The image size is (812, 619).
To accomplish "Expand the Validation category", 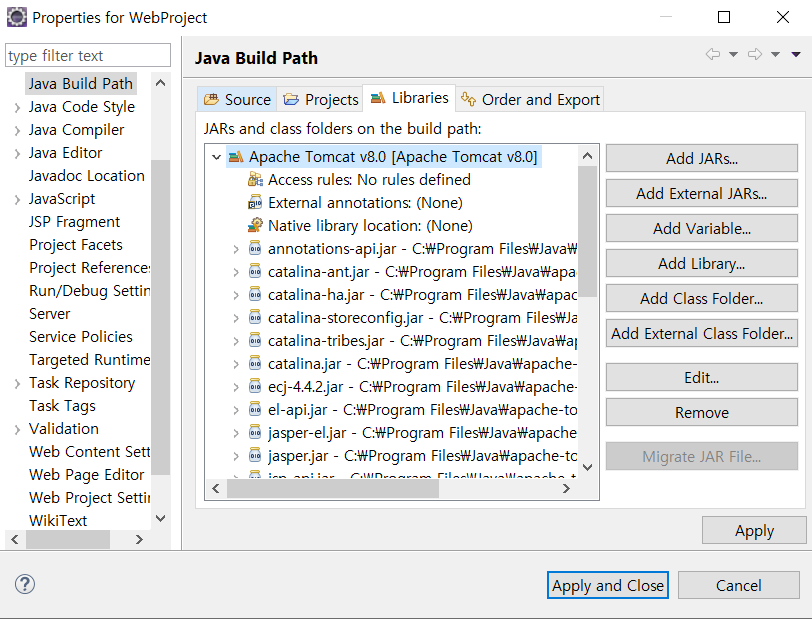I will 18,429.
